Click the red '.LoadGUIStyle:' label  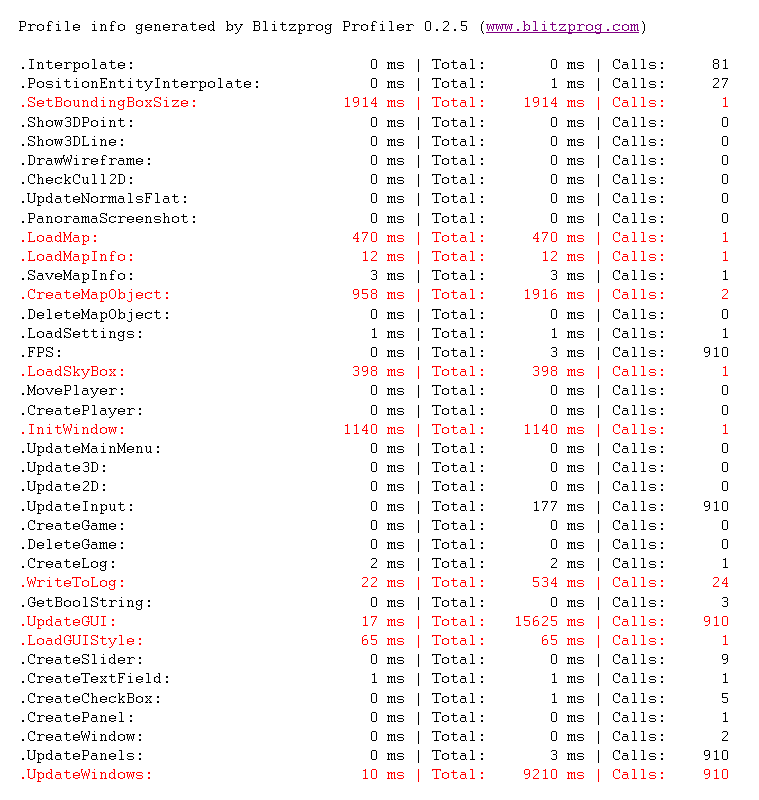pyautogui.click(x=81, y=641)
